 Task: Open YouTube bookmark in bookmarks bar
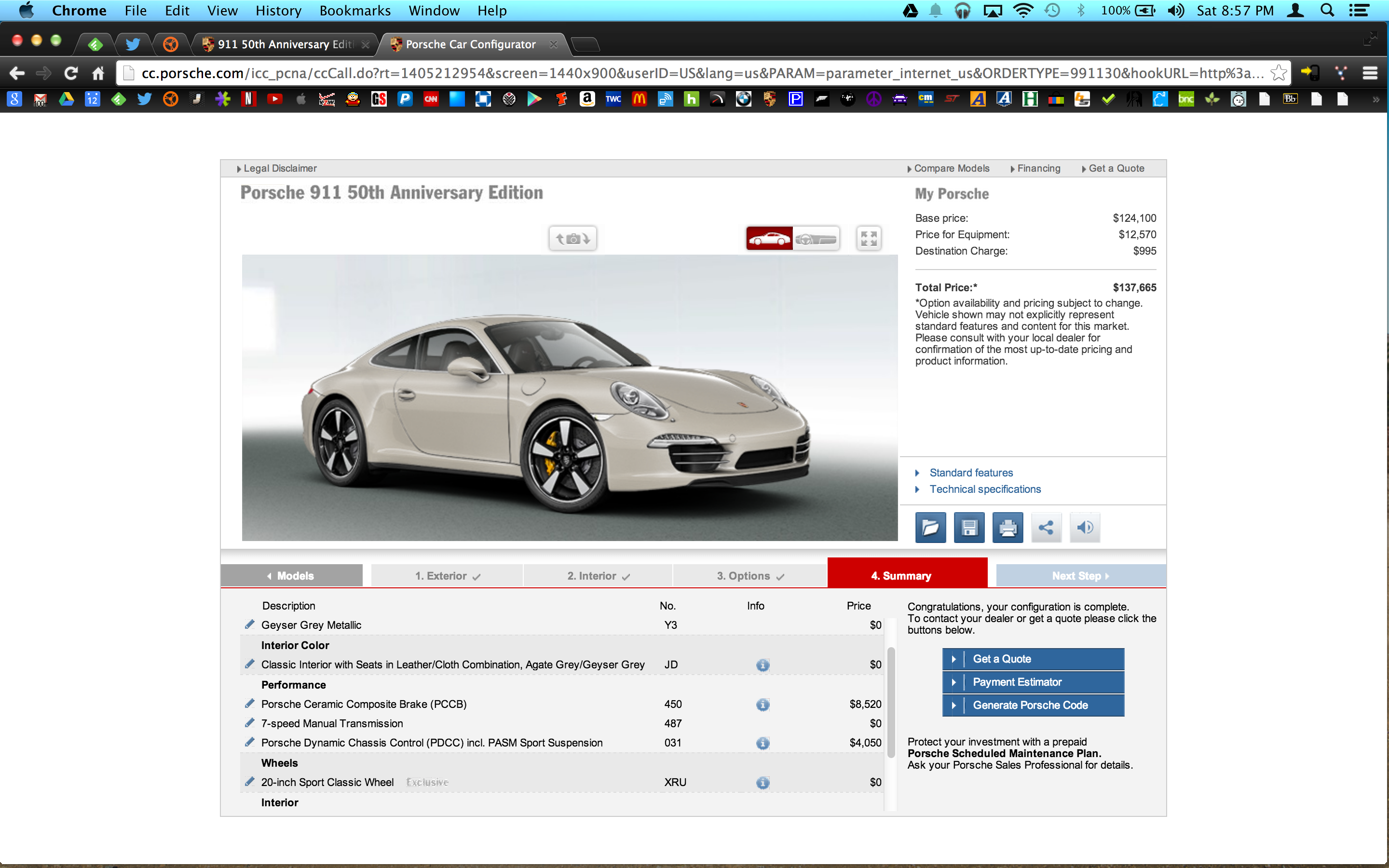(x=274, y=99)
